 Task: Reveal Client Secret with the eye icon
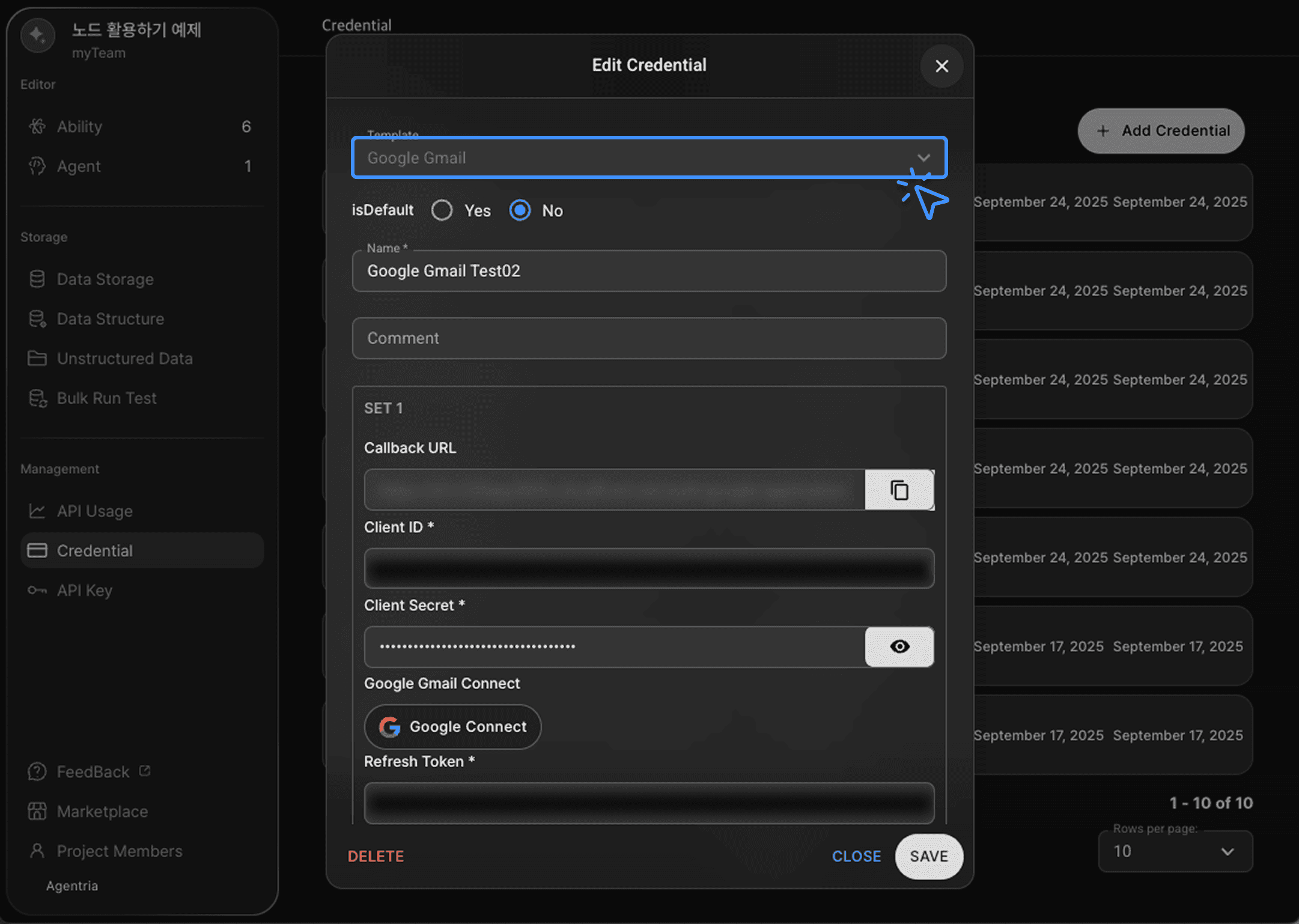tap(899, 646)
